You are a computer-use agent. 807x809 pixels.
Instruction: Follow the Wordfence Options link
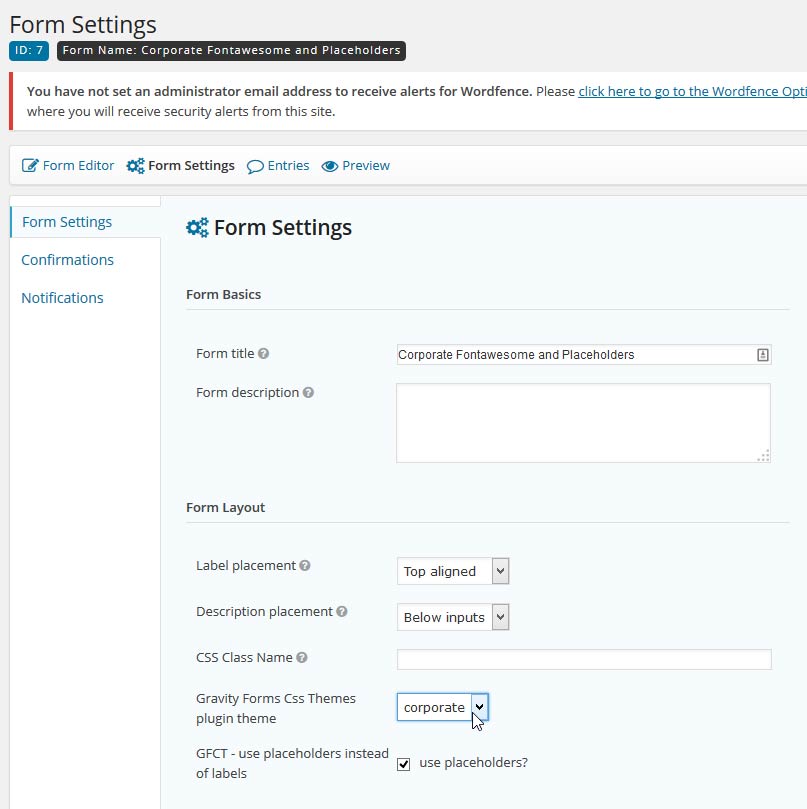click(692, 91)
